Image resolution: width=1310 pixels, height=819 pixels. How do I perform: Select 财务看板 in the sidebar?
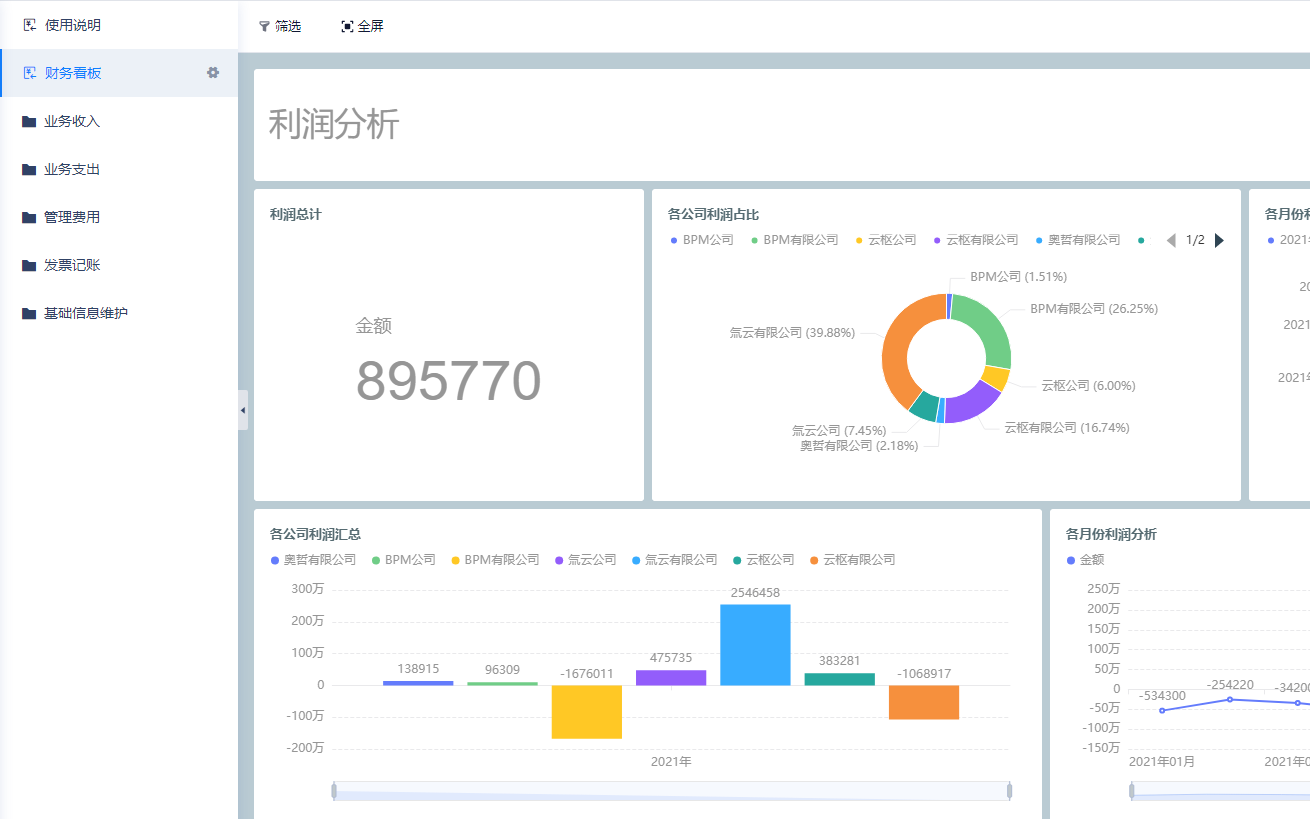pyautogui.click(x=119, y=73)
